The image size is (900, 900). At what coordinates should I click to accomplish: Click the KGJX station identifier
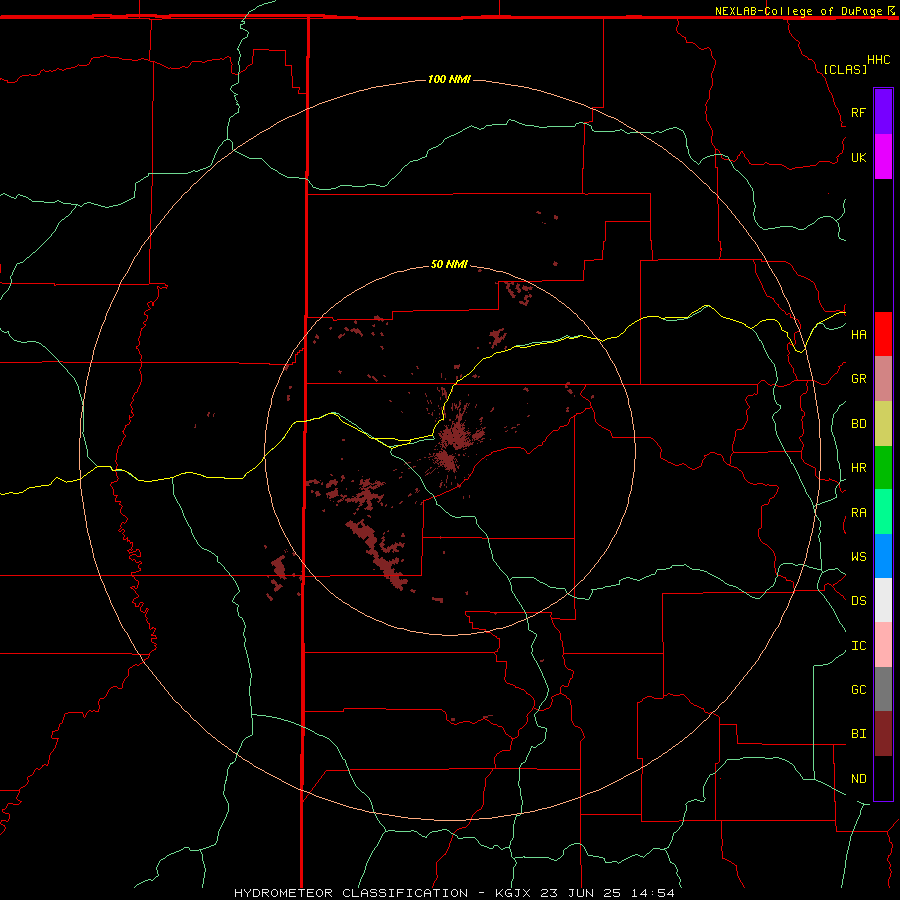[x=513, y=893]
